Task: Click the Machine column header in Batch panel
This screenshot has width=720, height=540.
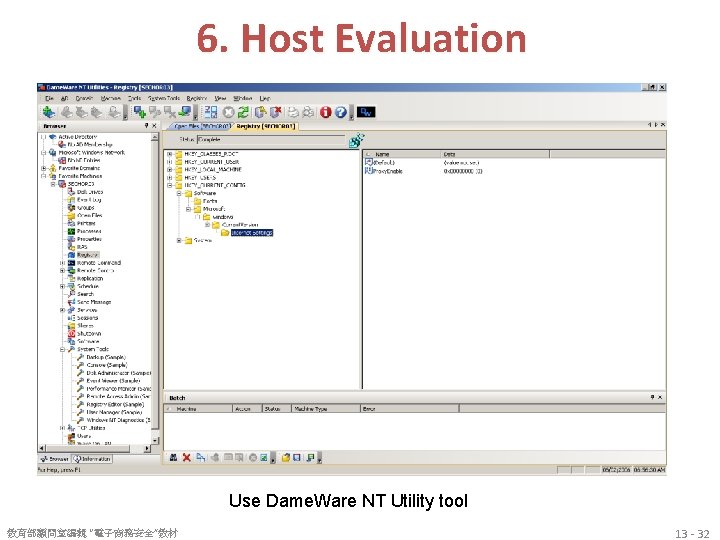Action: 198,409
